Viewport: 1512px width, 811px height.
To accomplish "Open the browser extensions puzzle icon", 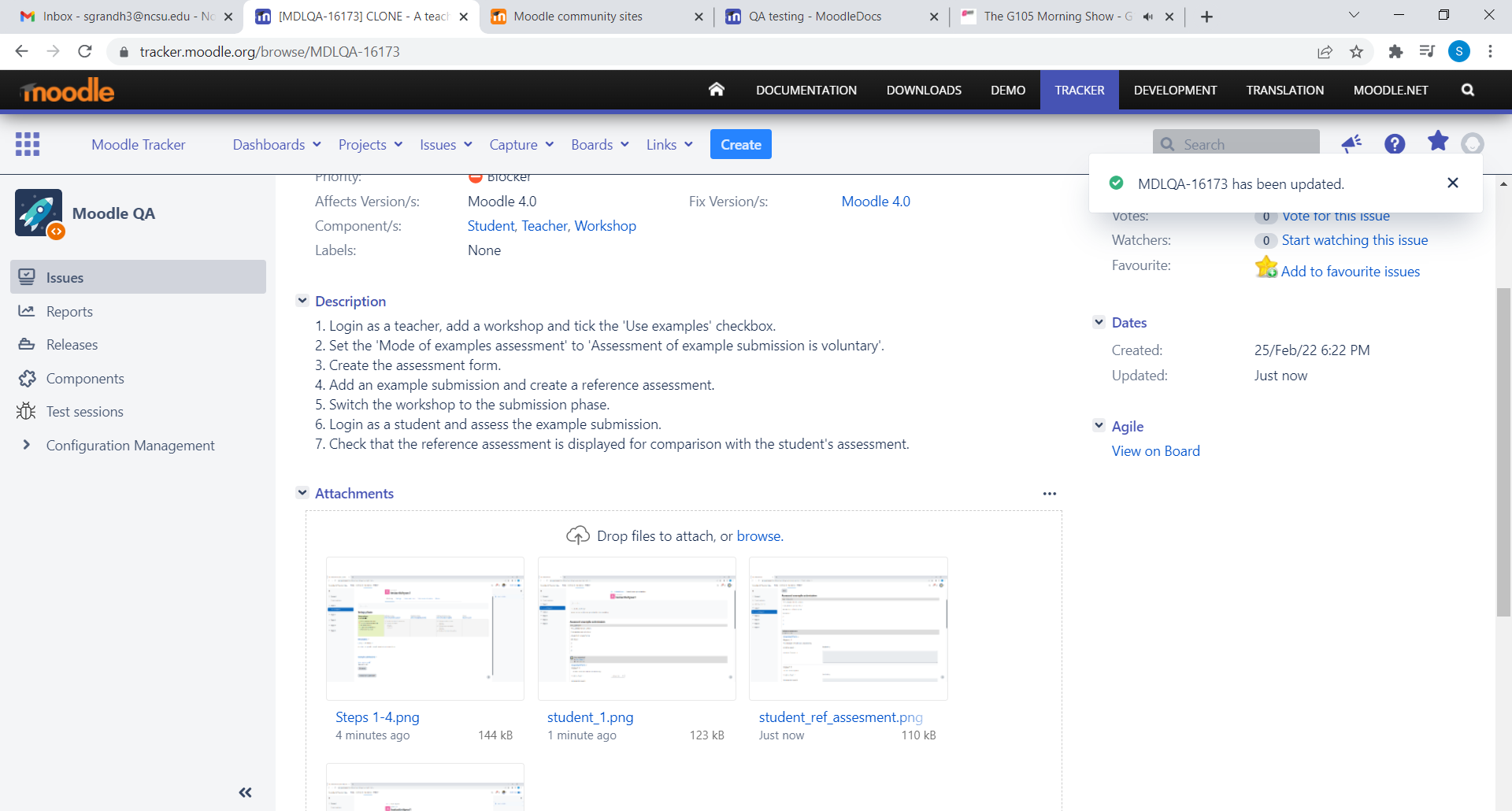I will [1395, 51].
